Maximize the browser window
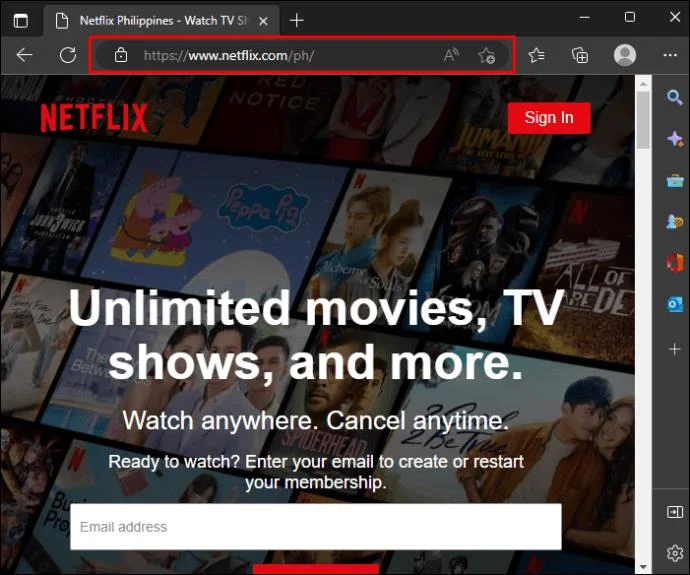The width and height of the screenshot is (690, 575). (630, 18)
